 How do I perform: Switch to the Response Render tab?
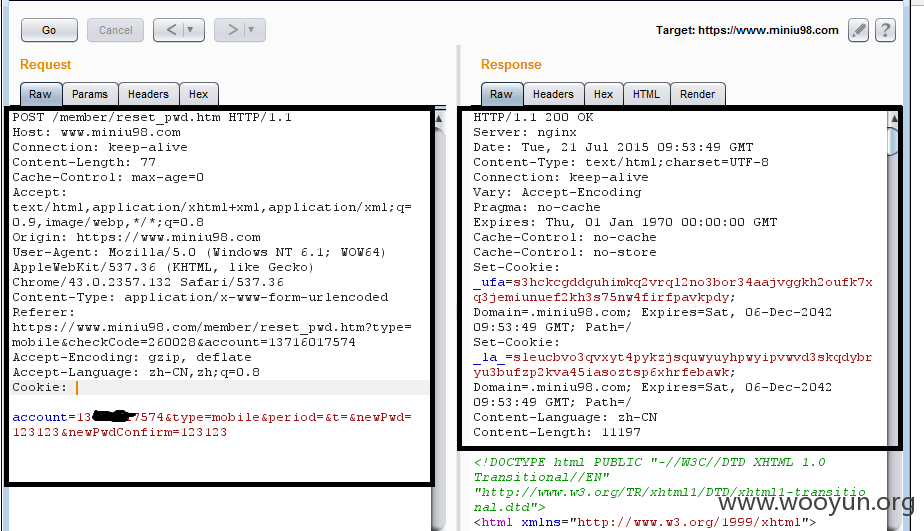pyautogui.click(x=697, y=94)
